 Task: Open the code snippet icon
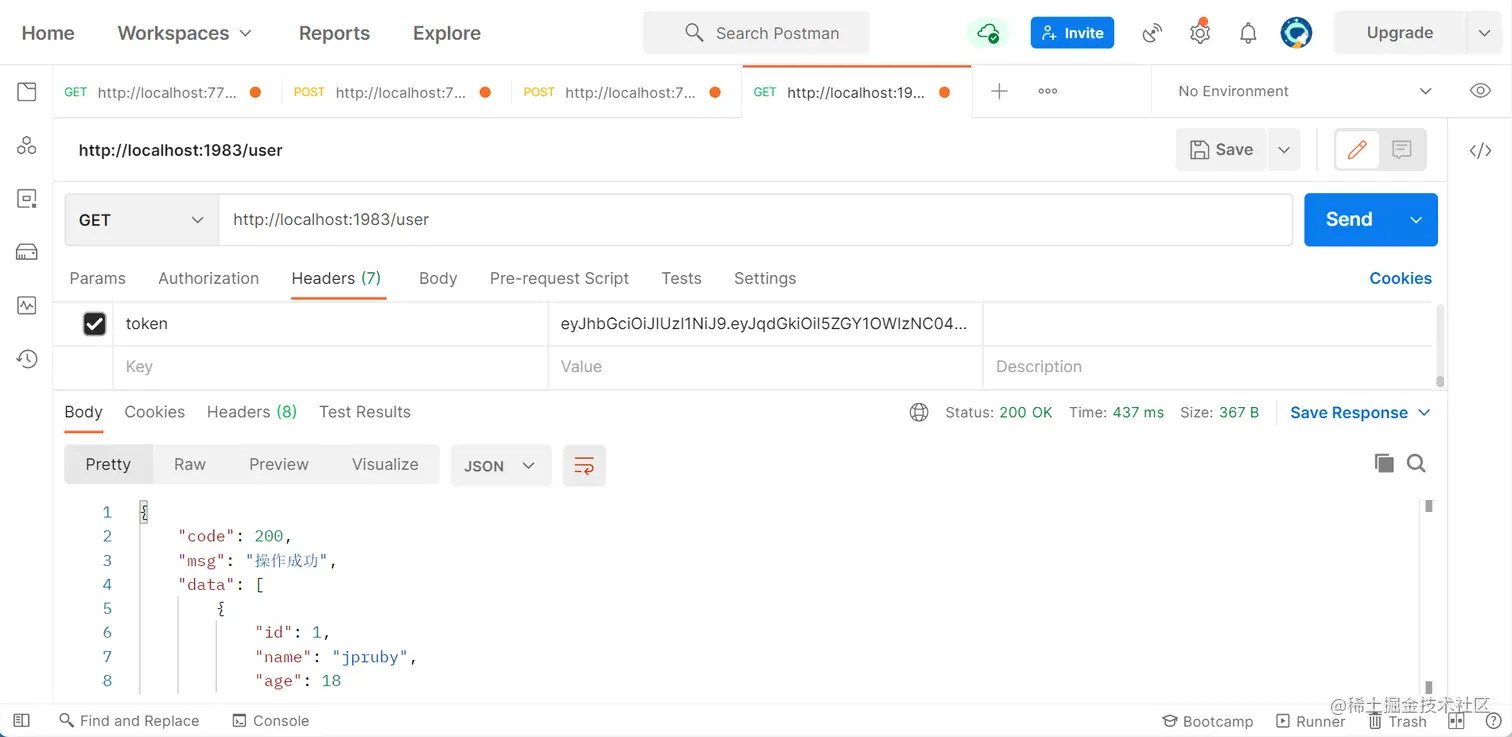point(1480,150)
